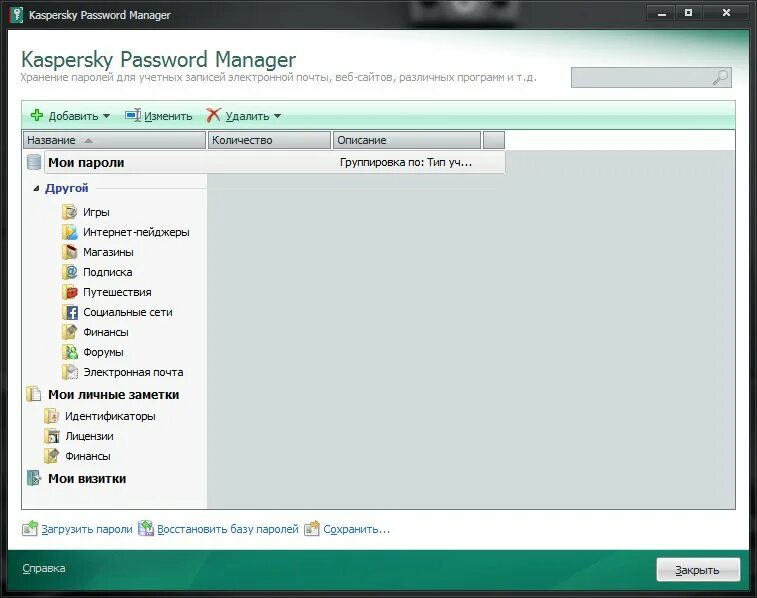Click the green plus Добавить icon

click(x=37, y=115)
